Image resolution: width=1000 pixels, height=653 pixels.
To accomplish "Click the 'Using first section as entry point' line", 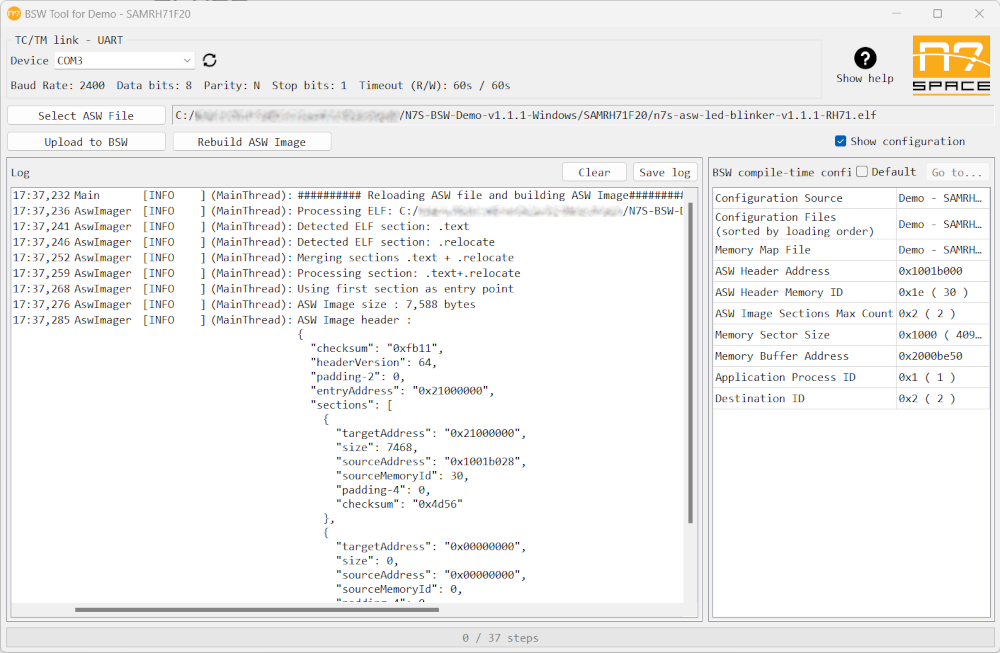I will click(405, 289).
